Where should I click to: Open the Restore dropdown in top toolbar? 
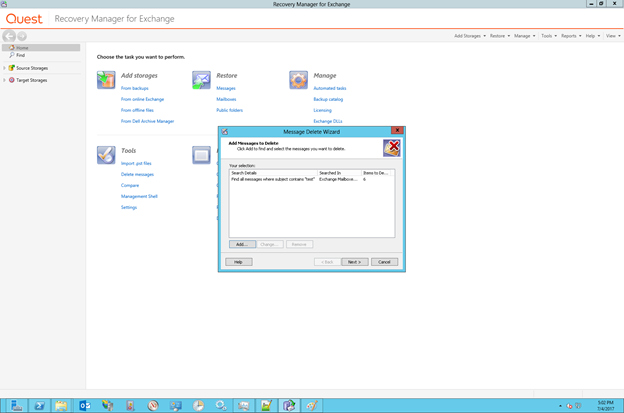click(x=499, y=36)
